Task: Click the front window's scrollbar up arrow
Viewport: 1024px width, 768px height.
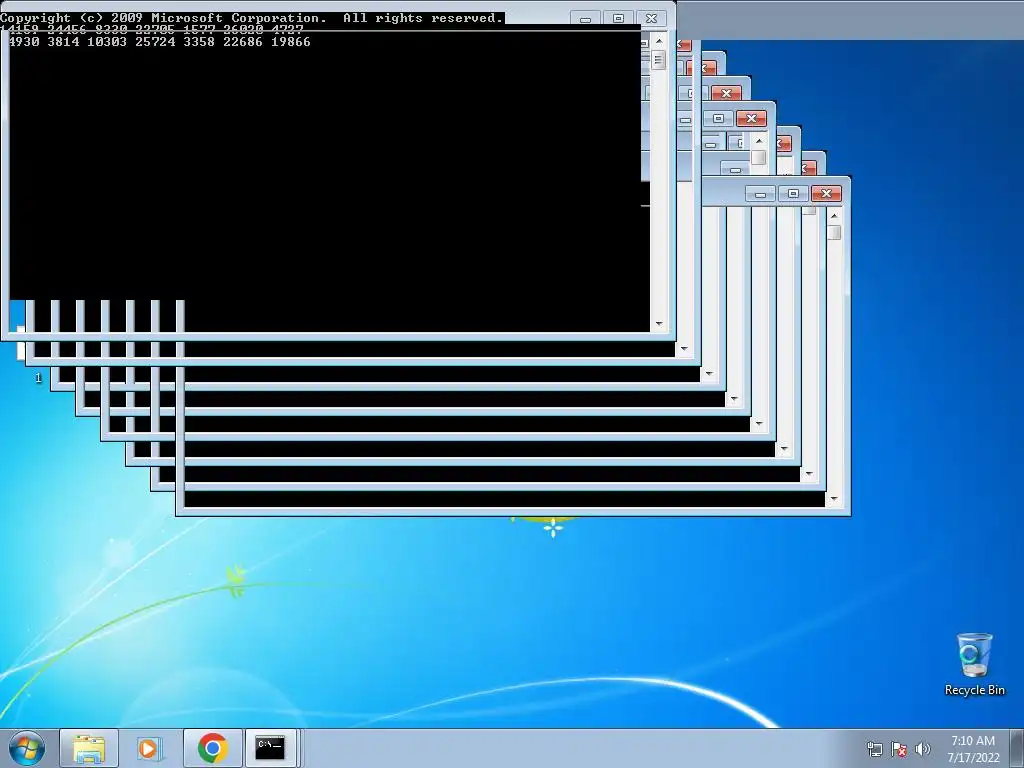Action: point(659,40)
